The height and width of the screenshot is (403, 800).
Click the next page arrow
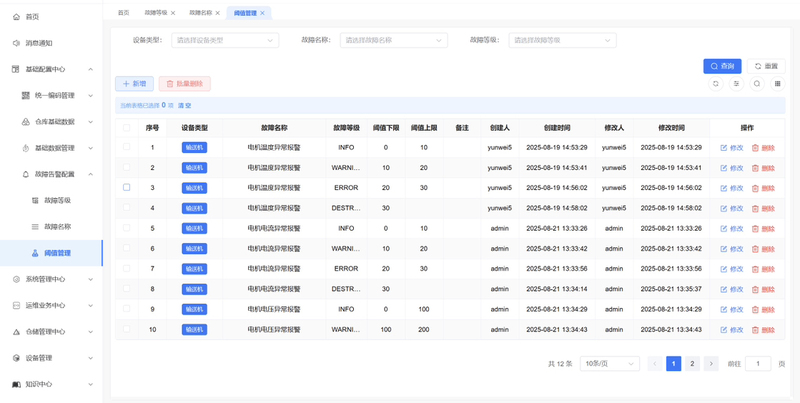(711, 364)
